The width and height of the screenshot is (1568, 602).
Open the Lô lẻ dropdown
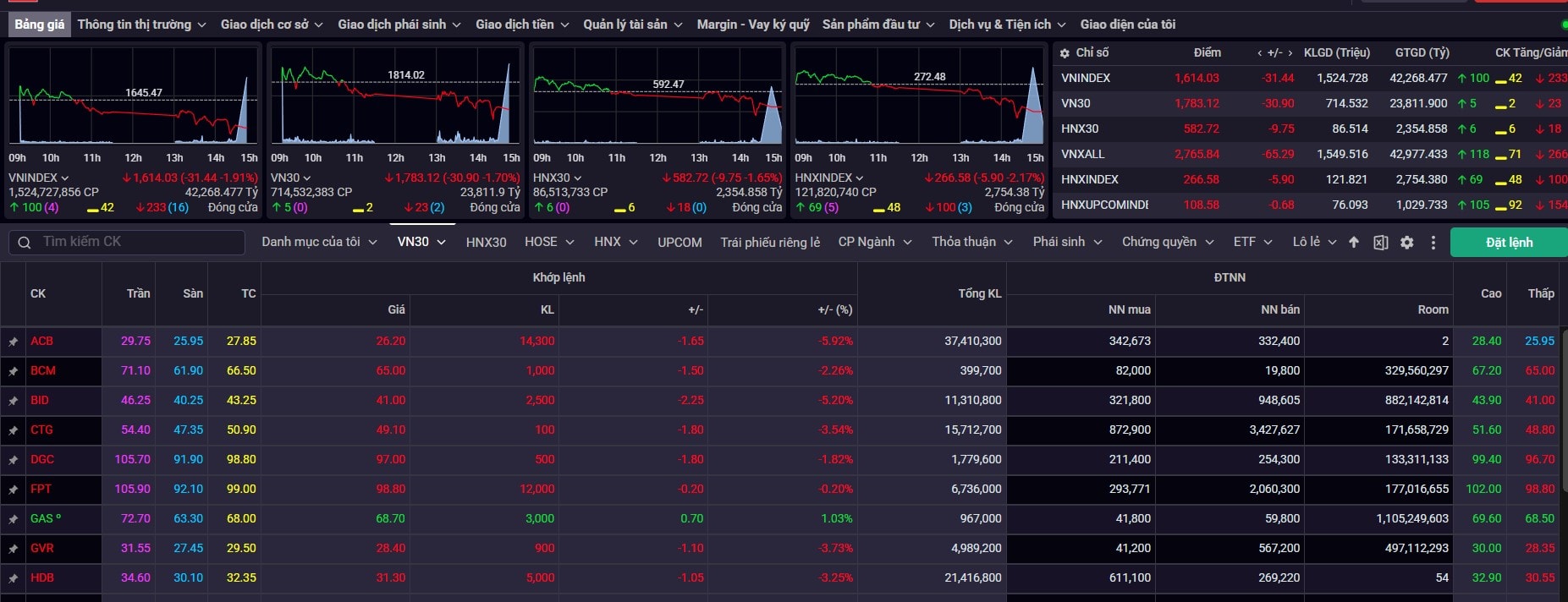tap(1314, 242)
